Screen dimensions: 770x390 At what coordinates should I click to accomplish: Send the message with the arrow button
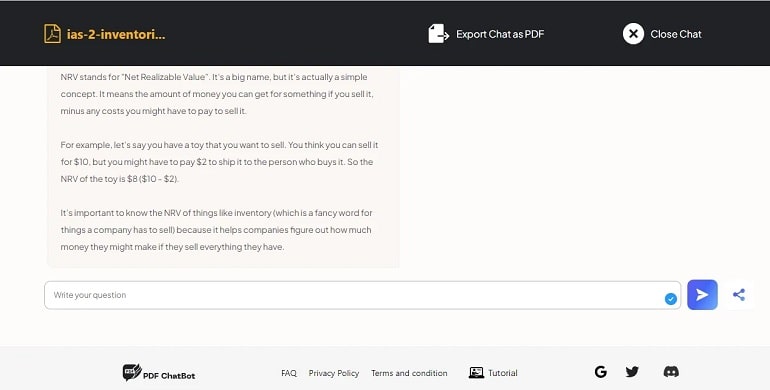point(702,295)
